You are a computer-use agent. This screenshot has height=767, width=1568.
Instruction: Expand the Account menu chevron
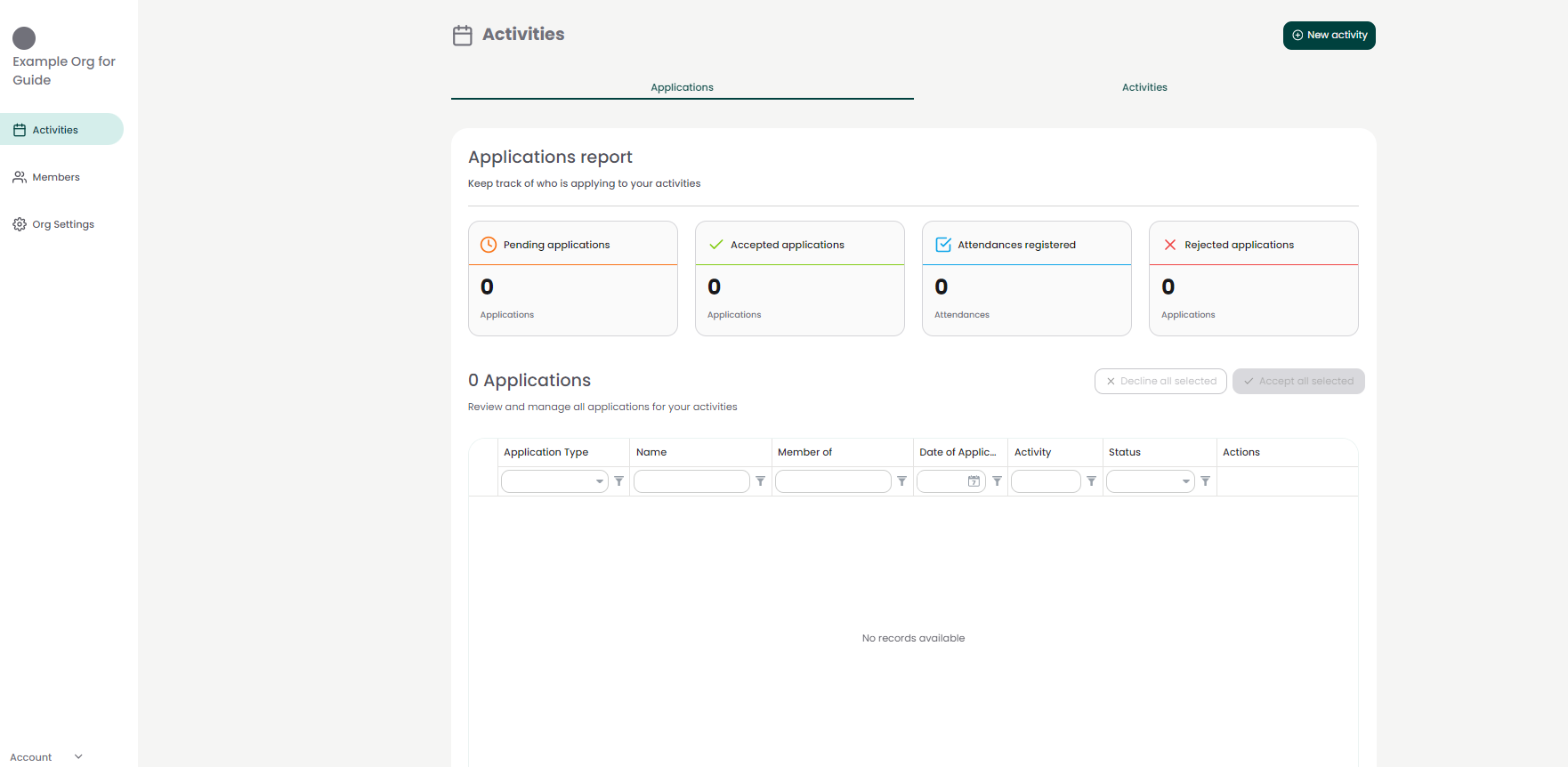pyautogui.click(x=78, y=757)
